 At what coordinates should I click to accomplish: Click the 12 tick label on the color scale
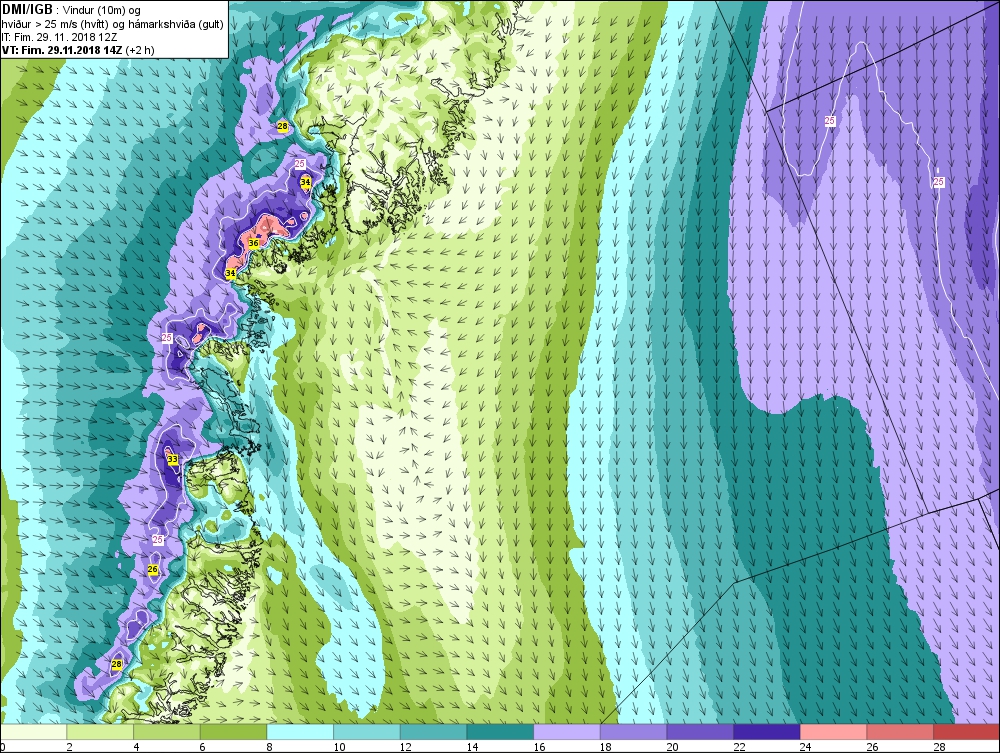coord(406,747)
